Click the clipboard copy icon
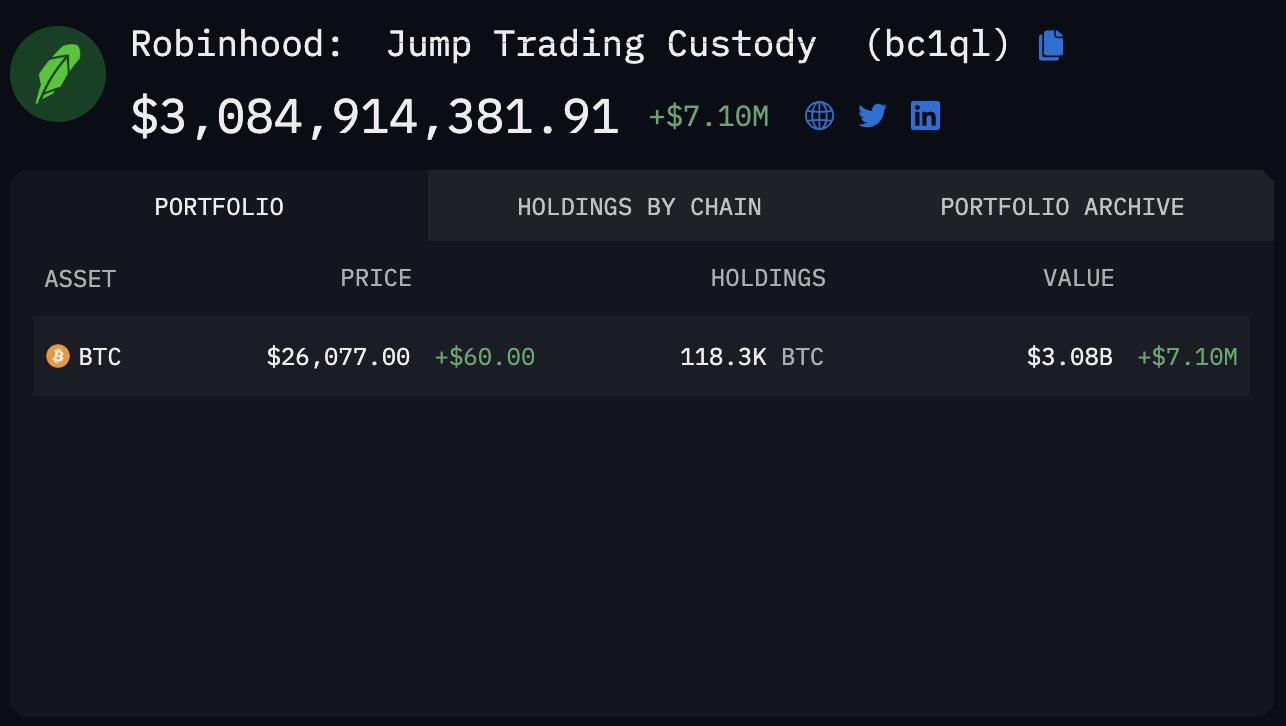 coord(1050,44)
